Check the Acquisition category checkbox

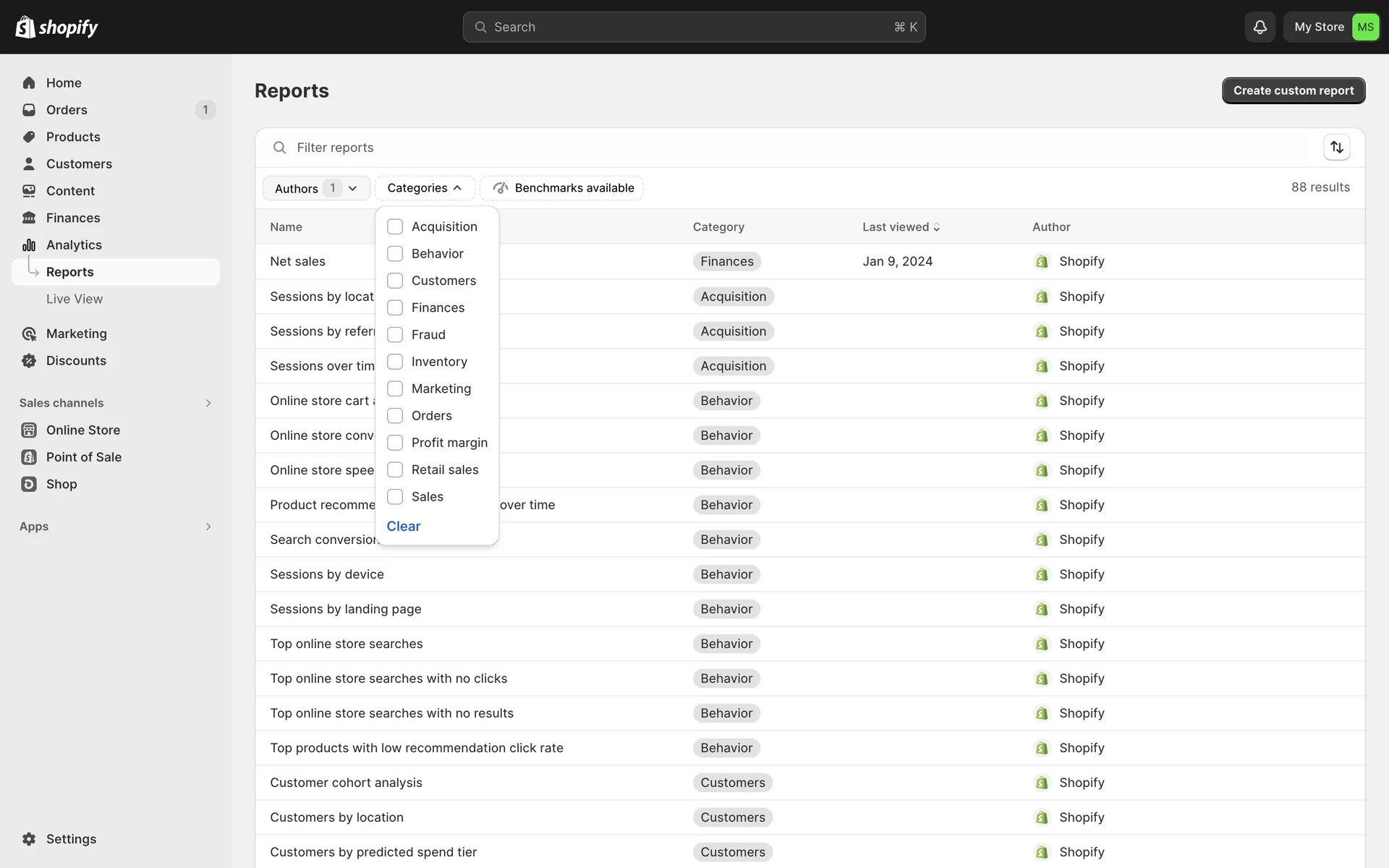click(x=395, y=227)
